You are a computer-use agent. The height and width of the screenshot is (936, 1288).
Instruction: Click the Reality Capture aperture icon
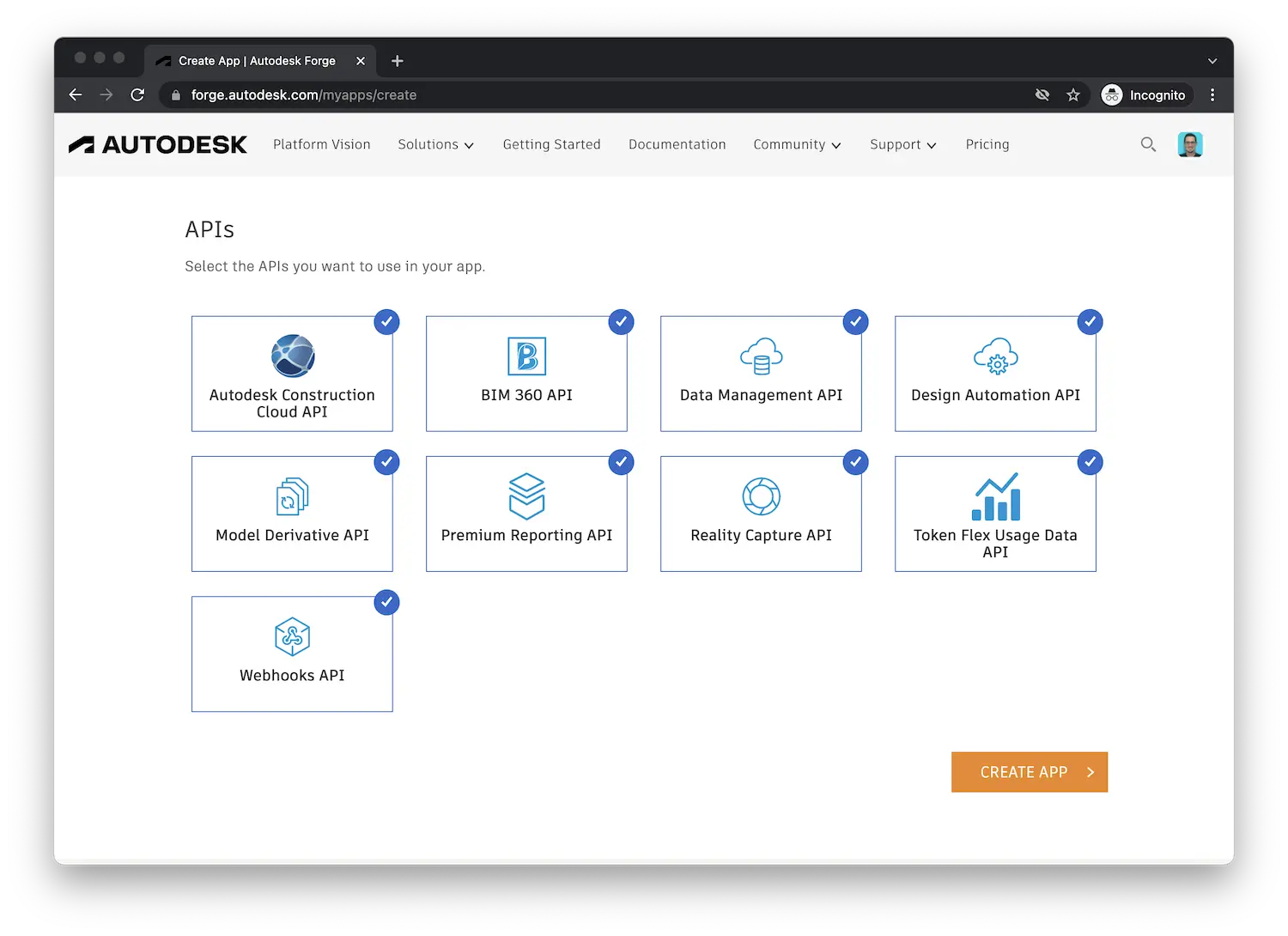[761, 496]
